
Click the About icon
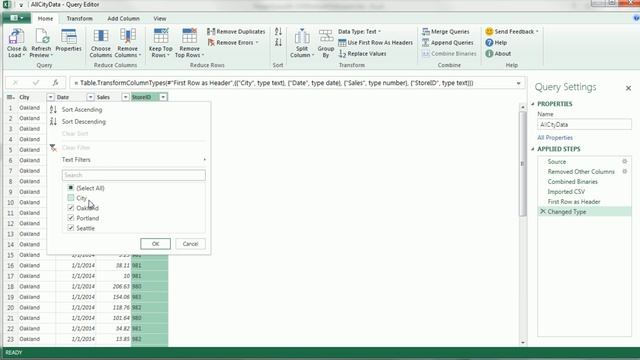489,53
